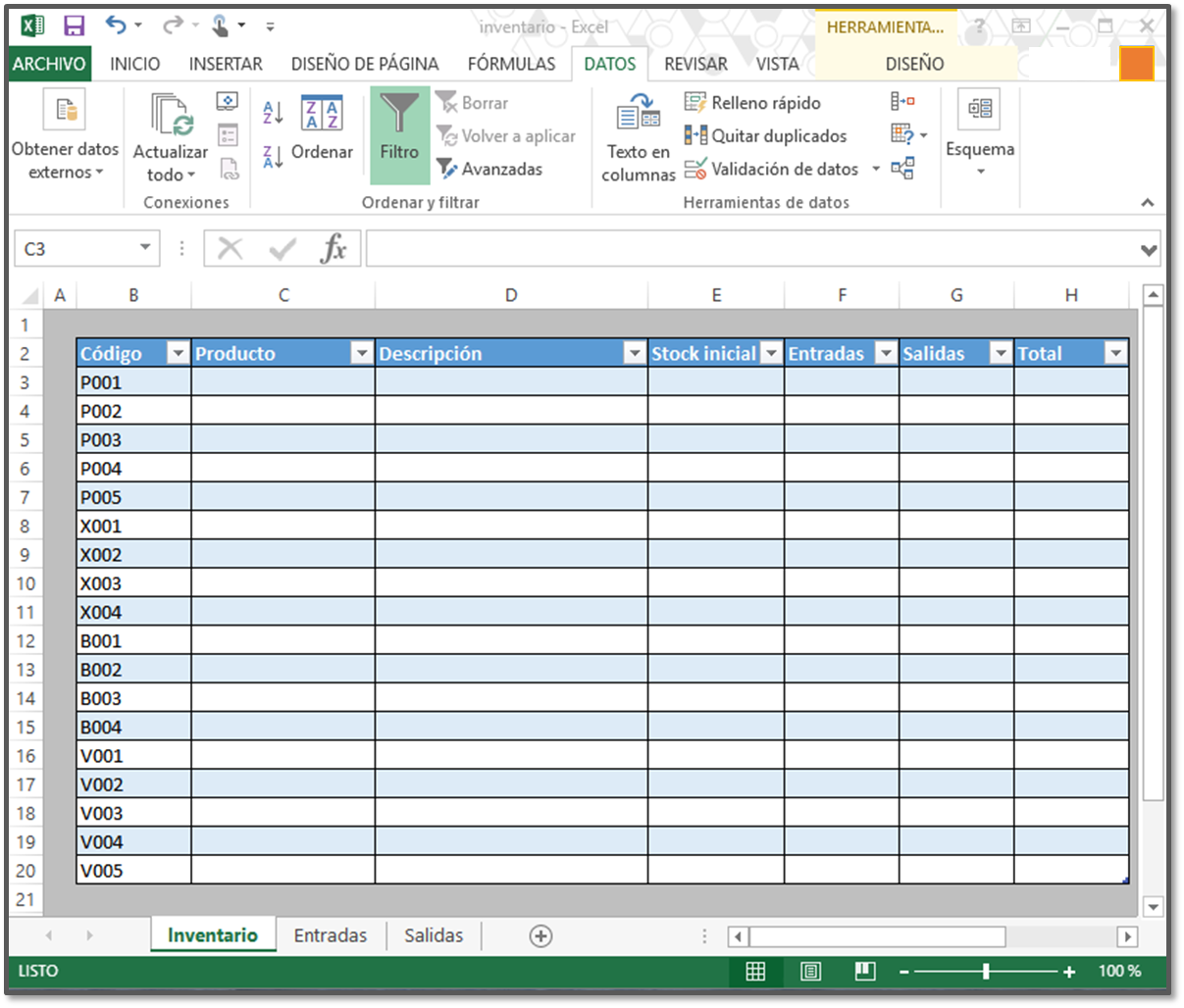Open the Stock inicial filter dropdown

tap(772, 354)
